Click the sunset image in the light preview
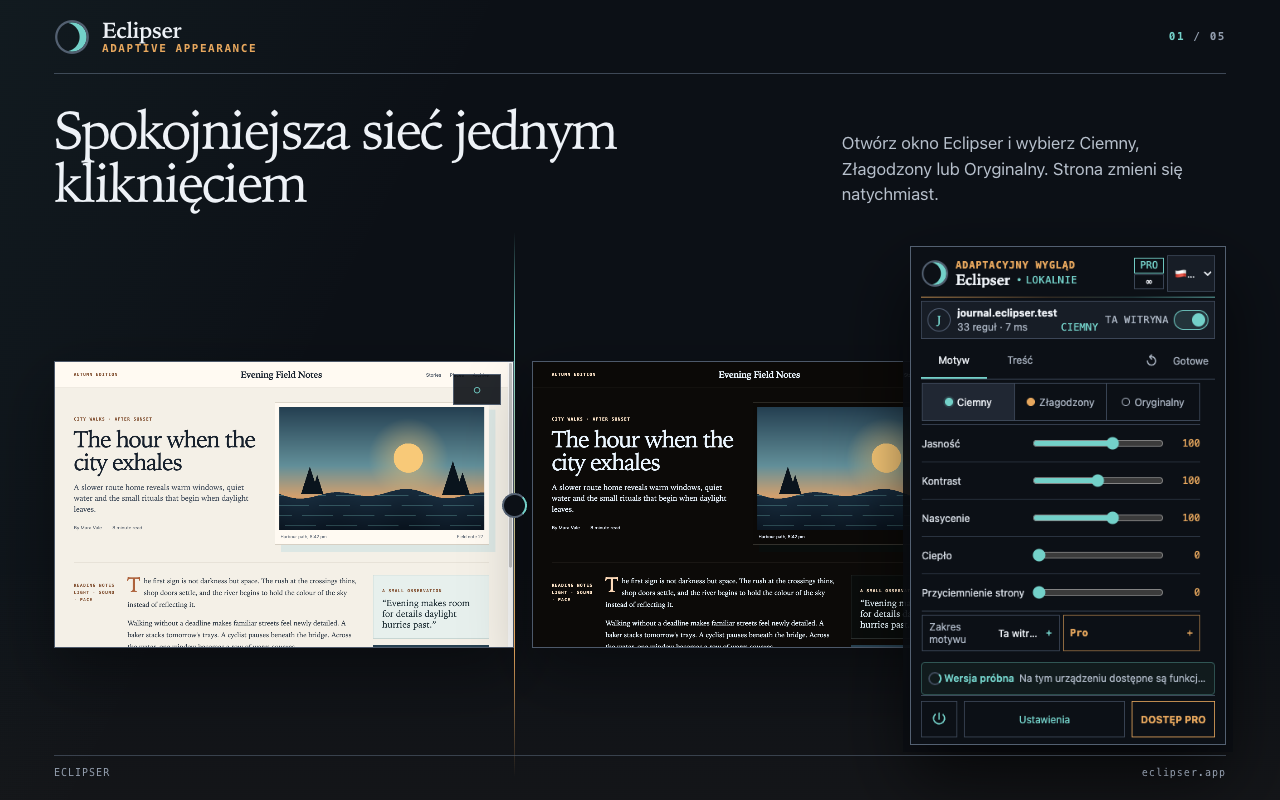Image resolution: width=1280 pixels, height=800 pixels. pyautogui.click(x=381, y=468)
